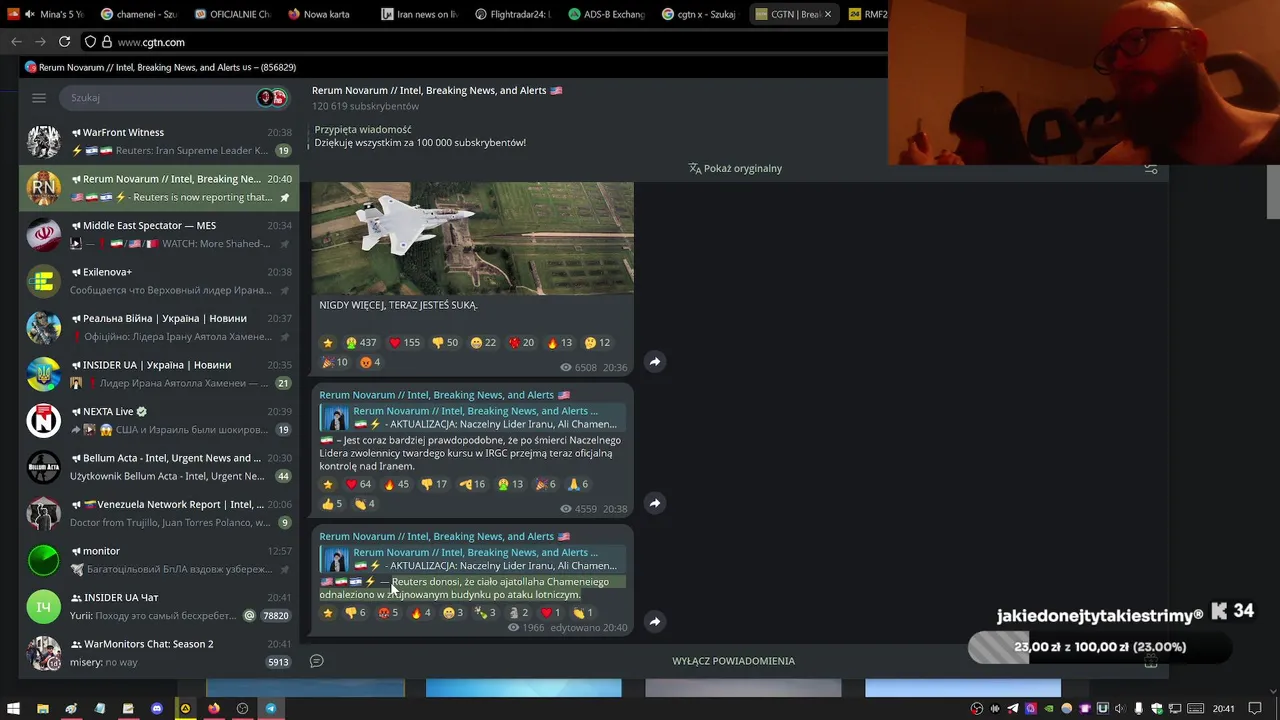The height and width of the screenshot is (720, 1280).
Task: Open the INSIDER UA Чат group
Action: [158, 606]
